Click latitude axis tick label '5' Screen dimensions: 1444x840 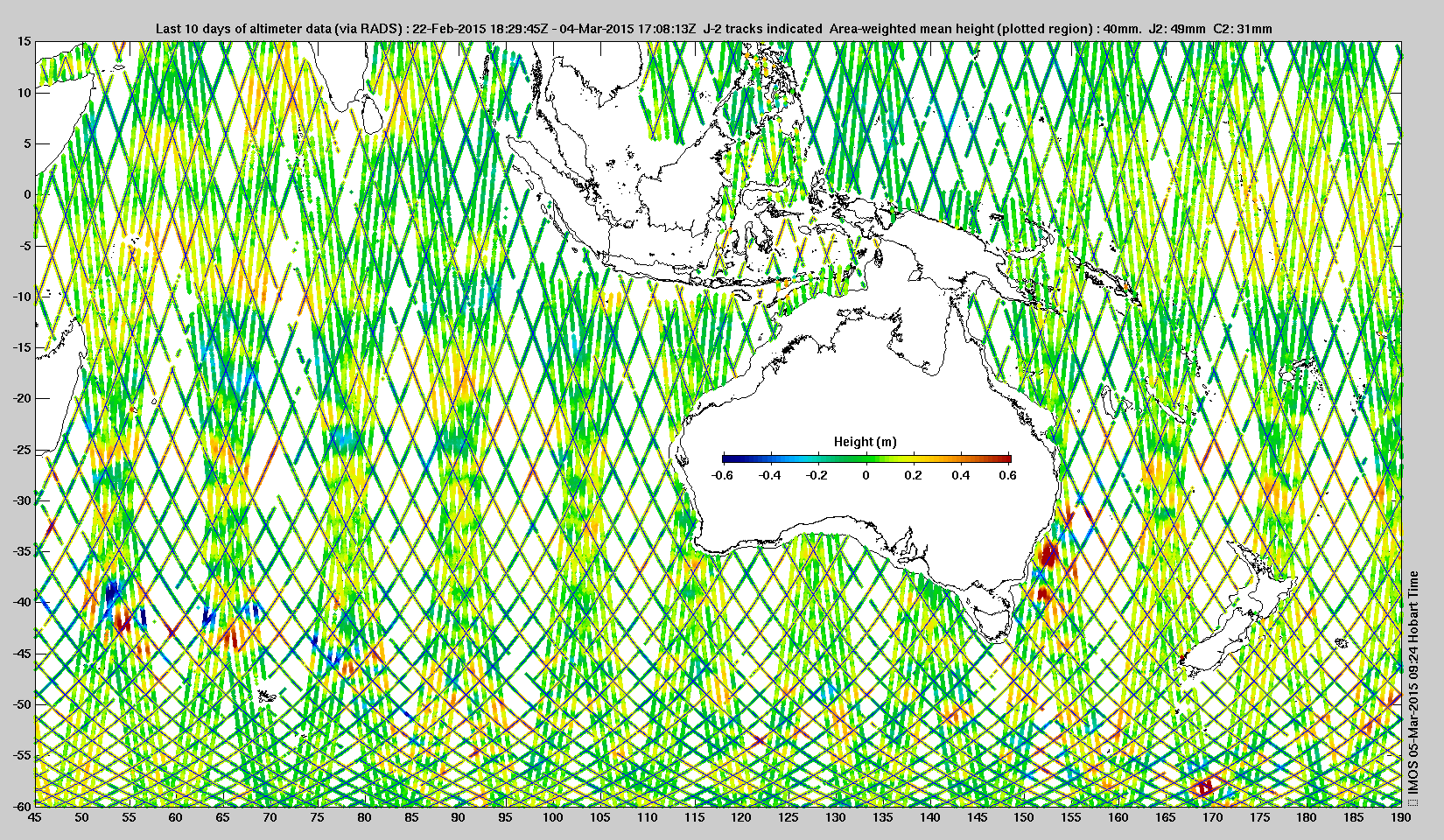coord(27,143)
